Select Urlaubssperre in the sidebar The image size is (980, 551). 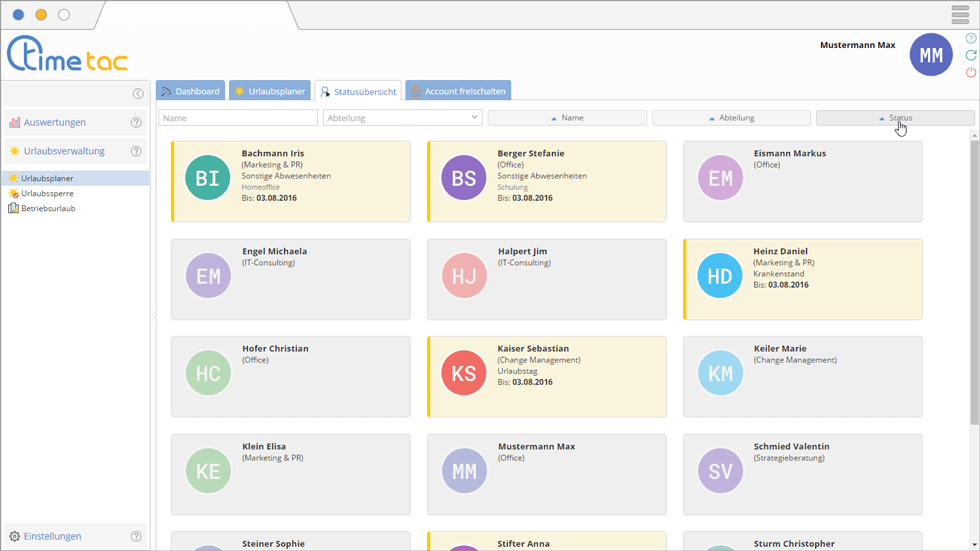tap(47, 193)
